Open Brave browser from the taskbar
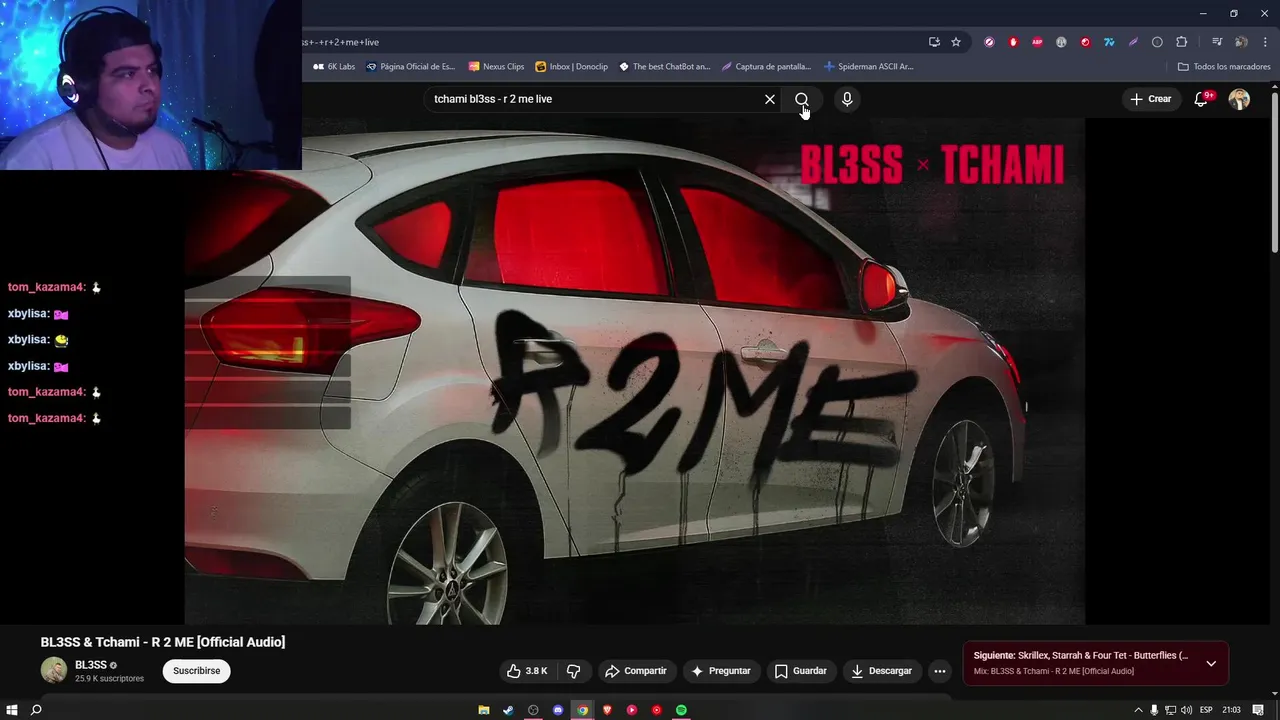The image size is (1280, 720). (x=607, y=710)
